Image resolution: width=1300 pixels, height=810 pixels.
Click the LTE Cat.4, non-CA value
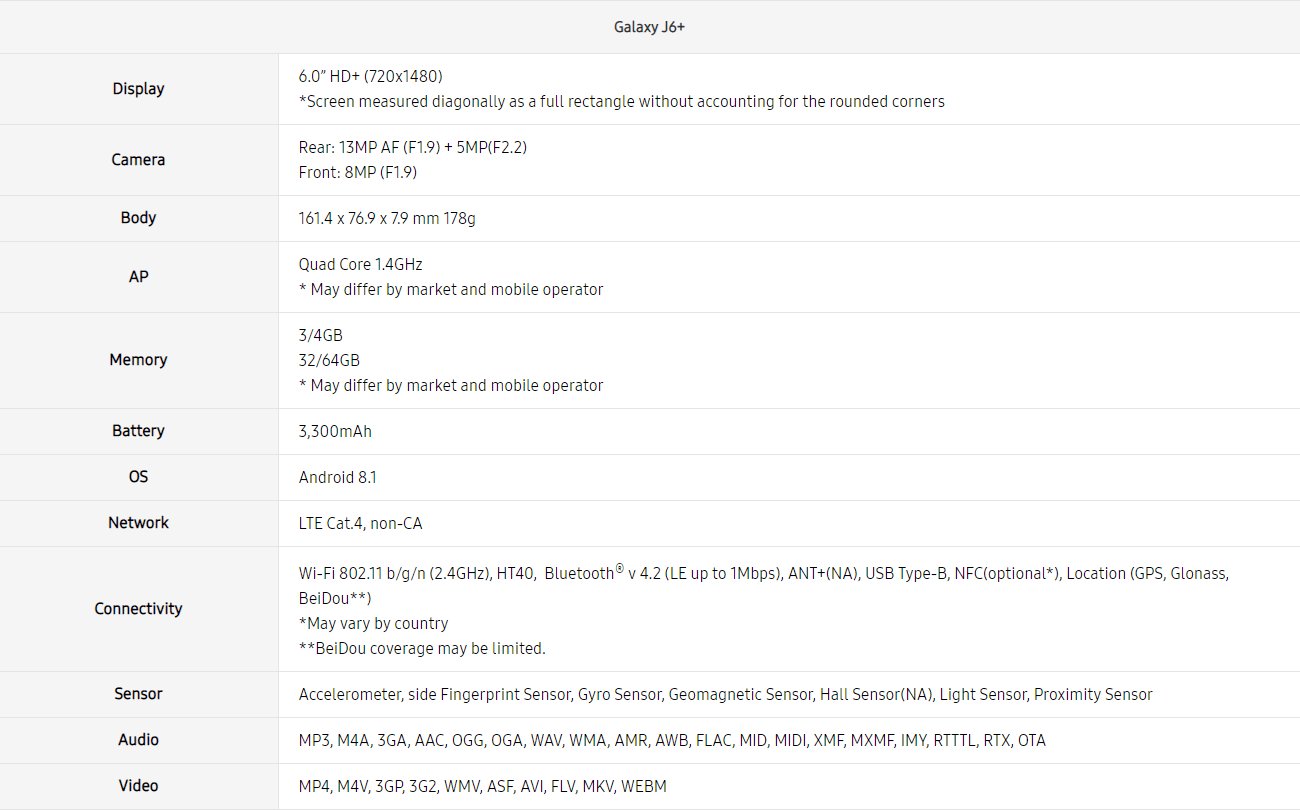360,523
